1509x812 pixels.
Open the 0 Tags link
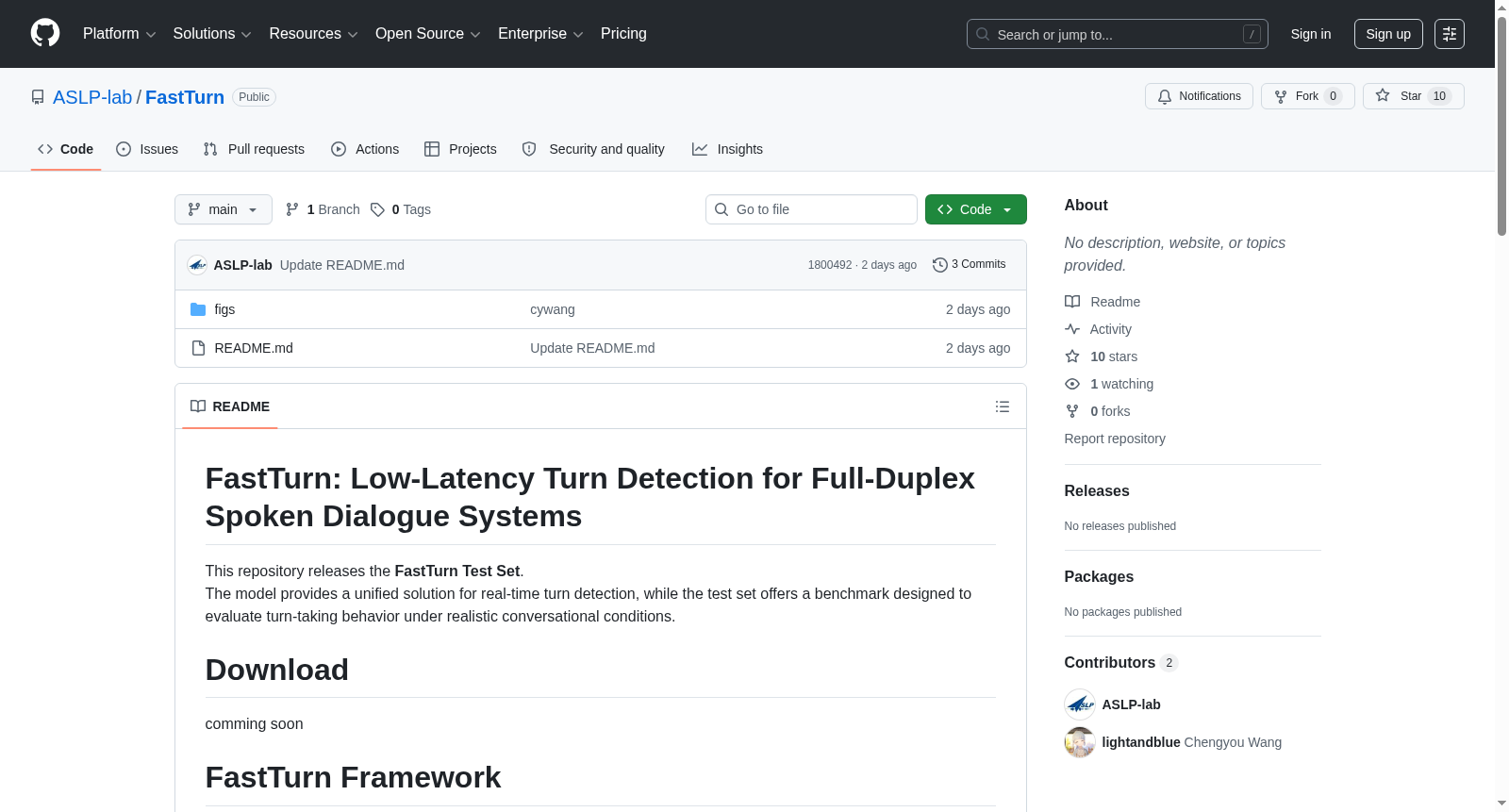pos(401,209)
